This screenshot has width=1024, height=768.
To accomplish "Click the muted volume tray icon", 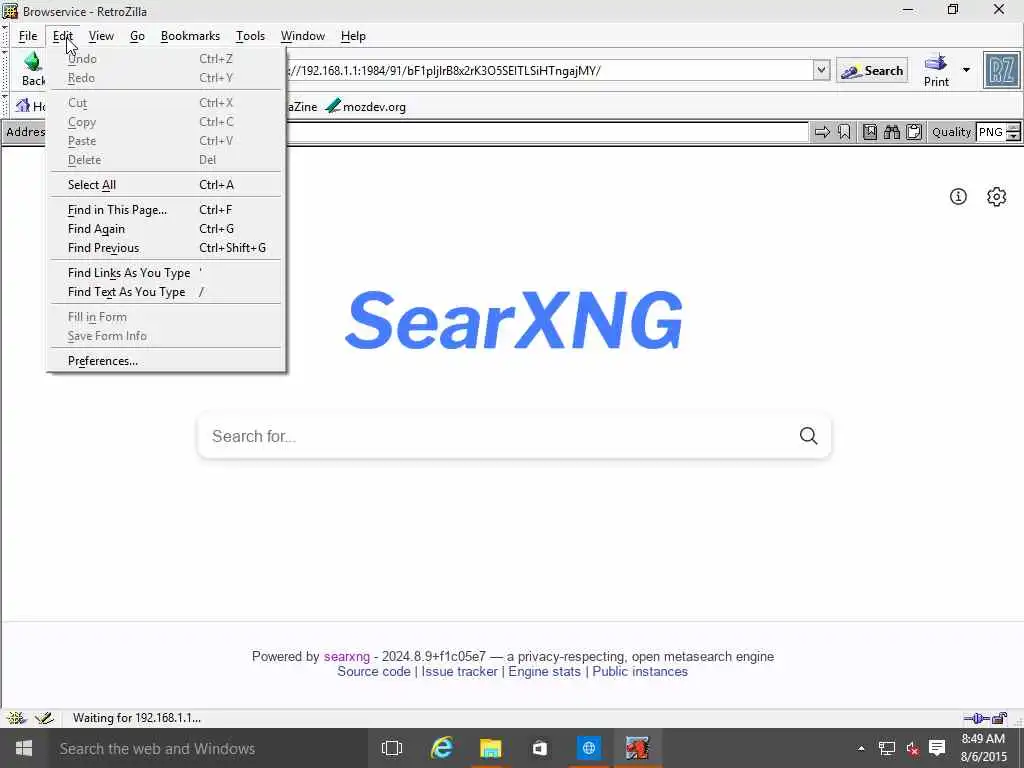I will pyautogui.click(x=912, y=748).
